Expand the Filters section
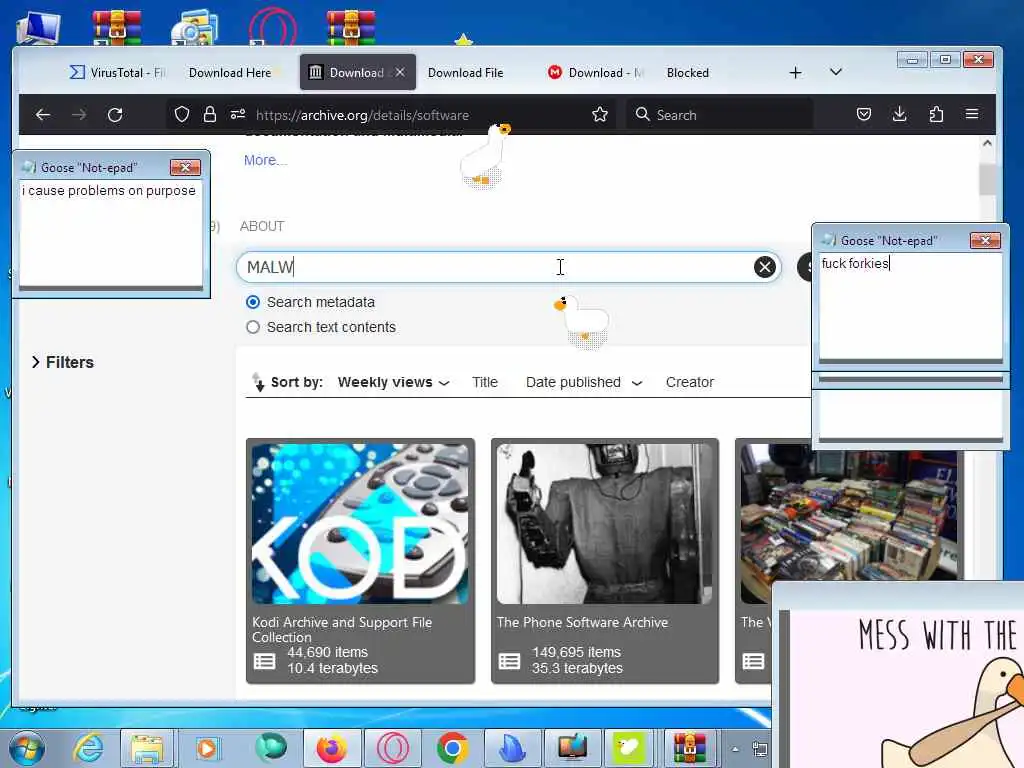 pyautogui.click(x=63, y=362)
